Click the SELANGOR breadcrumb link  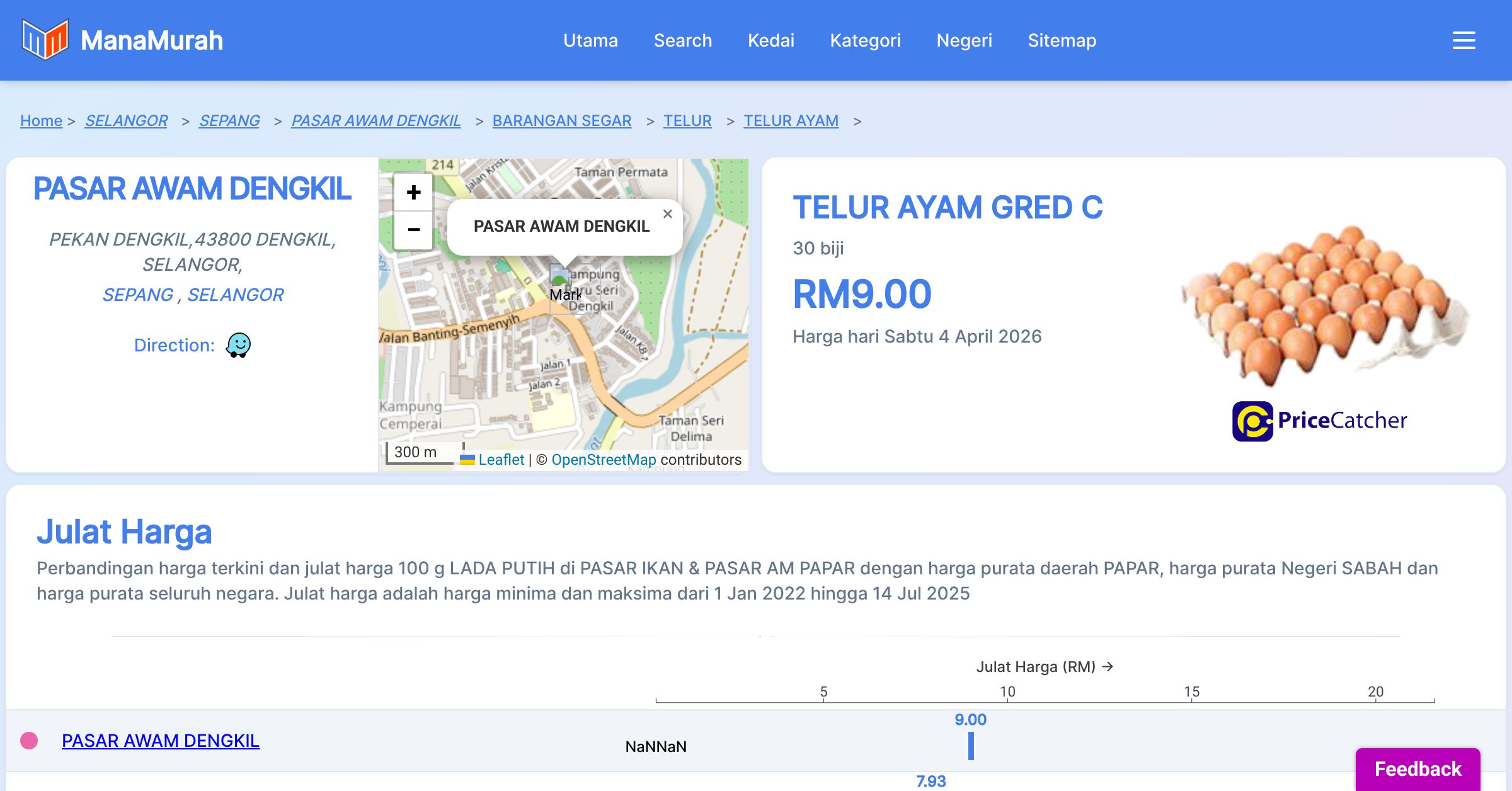point(126,120)
